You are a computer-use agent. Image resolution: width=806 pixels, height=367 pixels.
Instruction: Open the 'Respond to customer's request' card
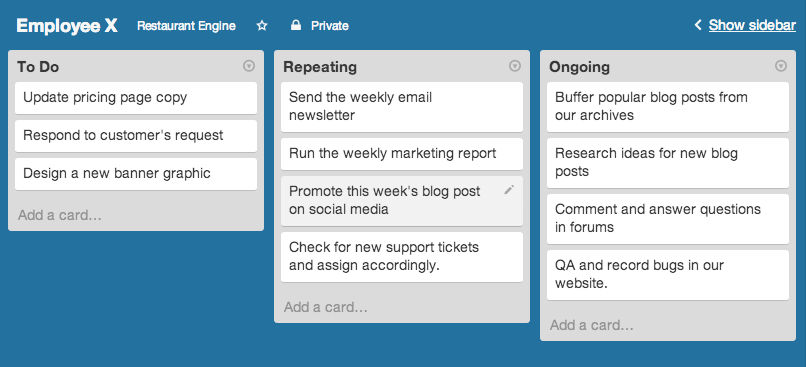[x=136, y=136]
